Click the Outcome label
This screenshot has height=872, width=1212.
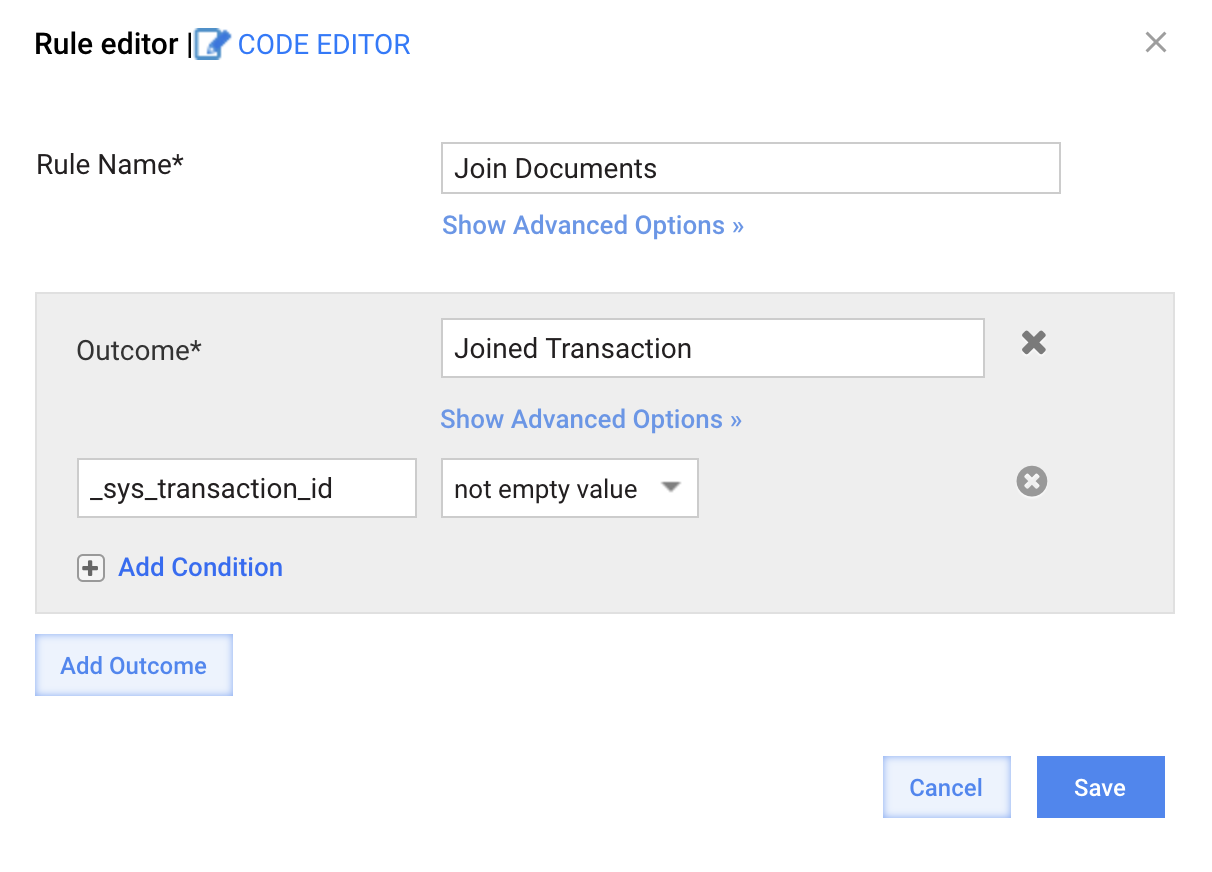139,351
